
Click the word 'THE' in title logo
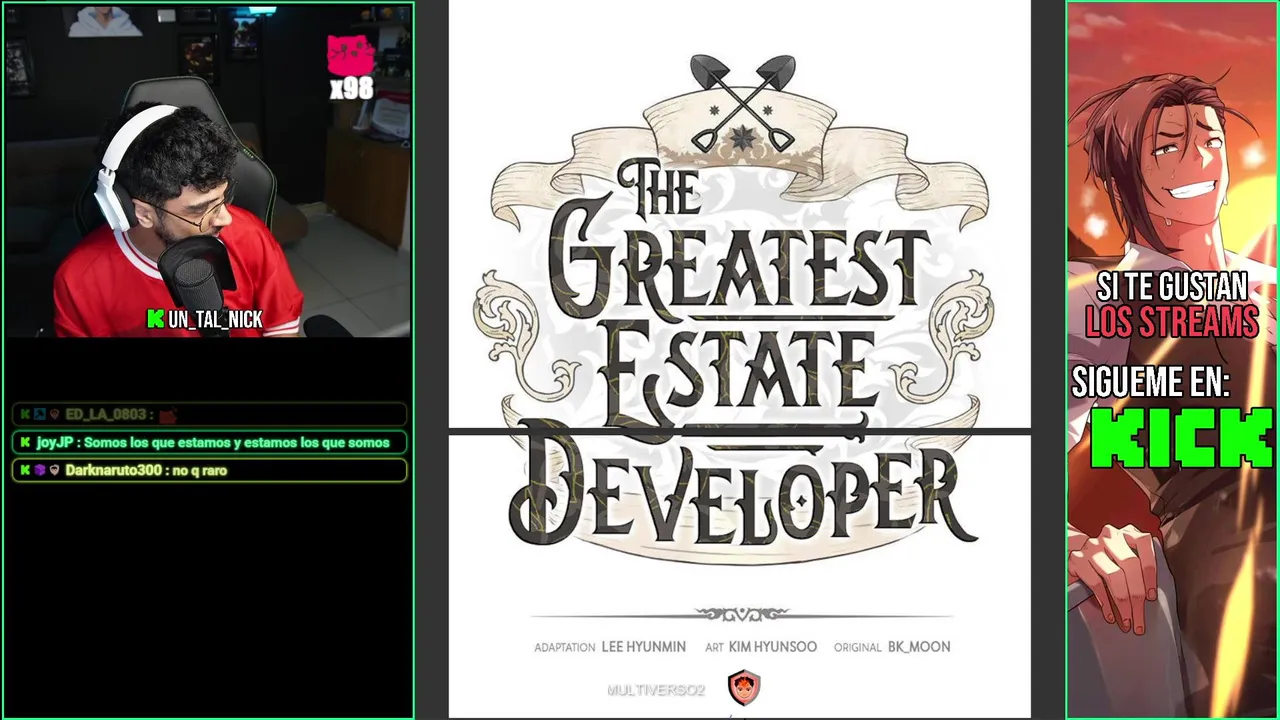(x=660, y=188)
